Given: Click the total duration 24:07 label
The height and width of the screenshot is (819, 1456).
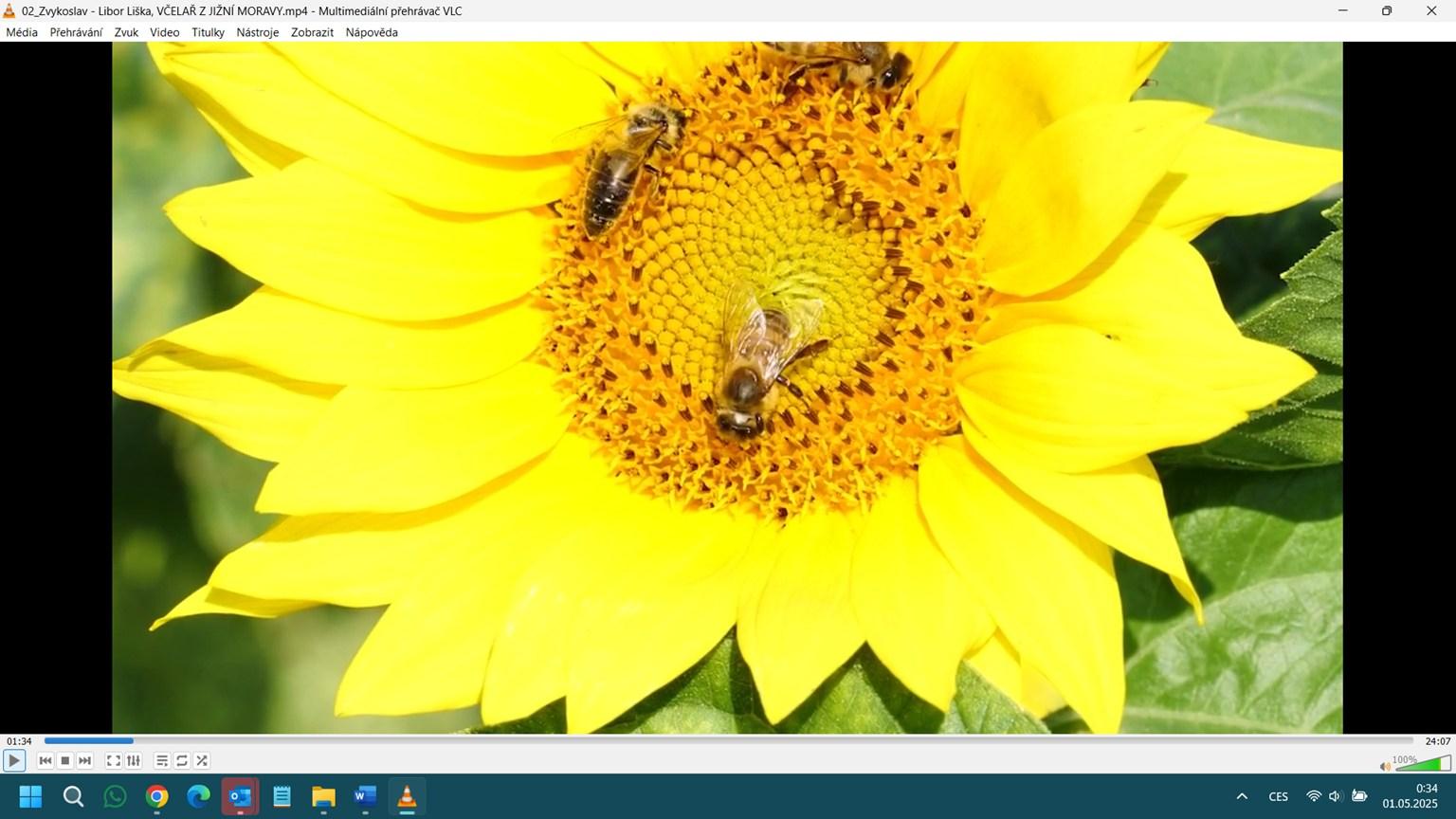Looking at the screenshot, I should [1438, 741].
